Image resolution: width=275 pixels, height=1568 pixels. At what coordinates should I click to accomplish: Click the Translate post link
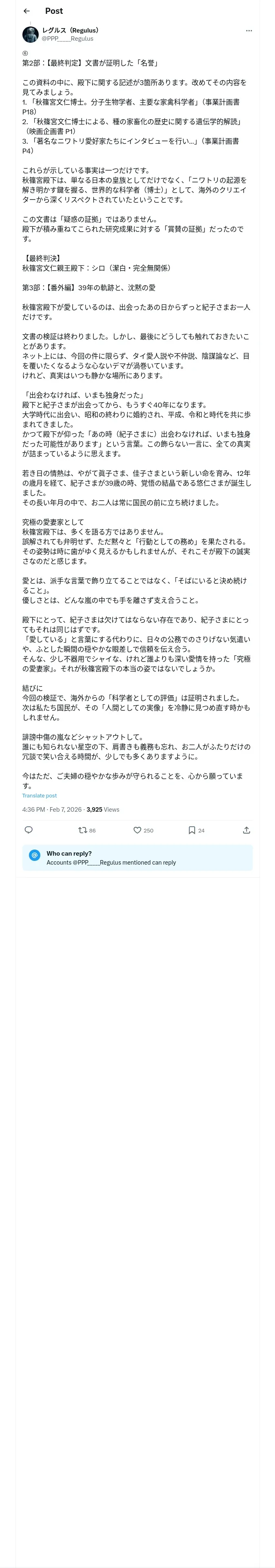pos(40,795)
